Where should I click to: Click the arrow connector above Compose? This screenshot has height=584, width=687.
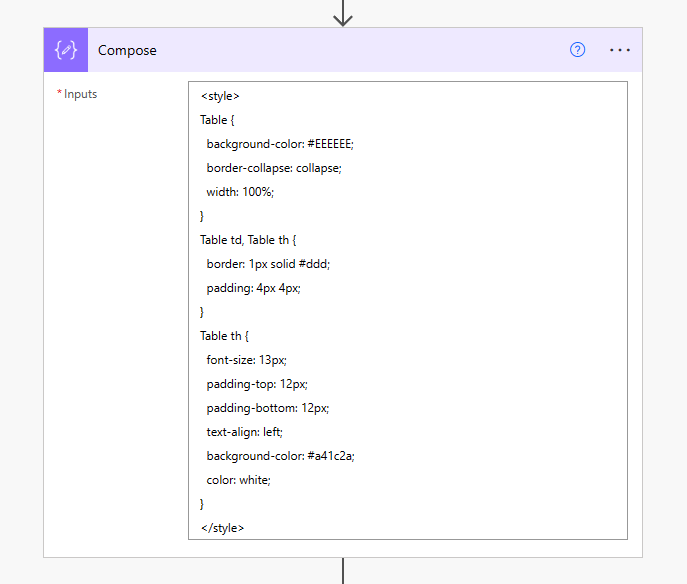coord(343,13)
